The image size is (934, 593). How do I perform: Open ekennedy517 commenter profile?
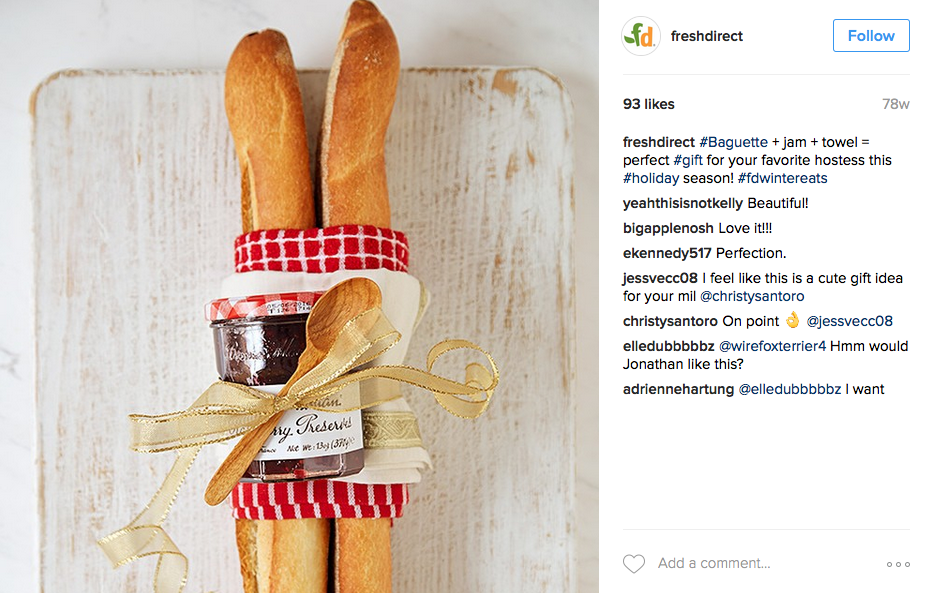point(667,254)
